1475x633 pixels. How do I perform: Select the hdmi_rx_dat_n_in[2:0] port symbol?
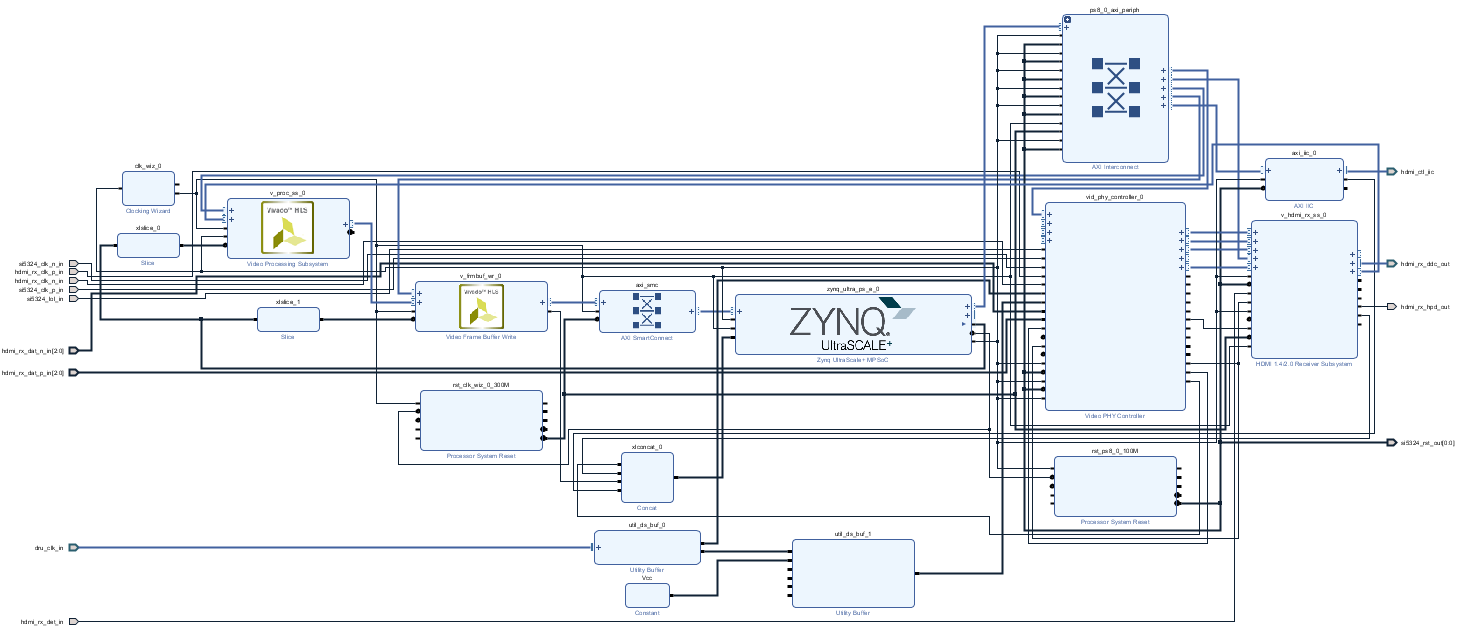(73, 350)
